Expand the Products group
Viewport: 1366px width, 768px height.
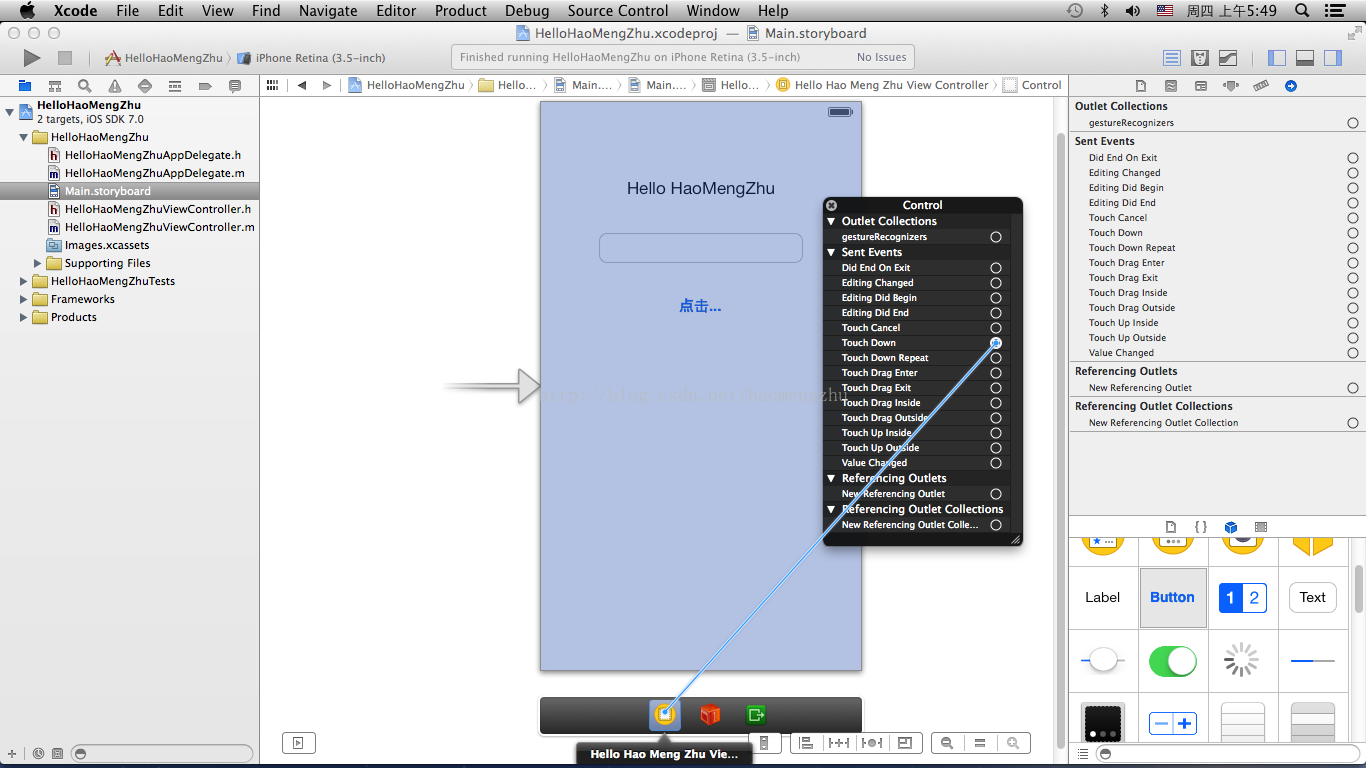point(24,317)
